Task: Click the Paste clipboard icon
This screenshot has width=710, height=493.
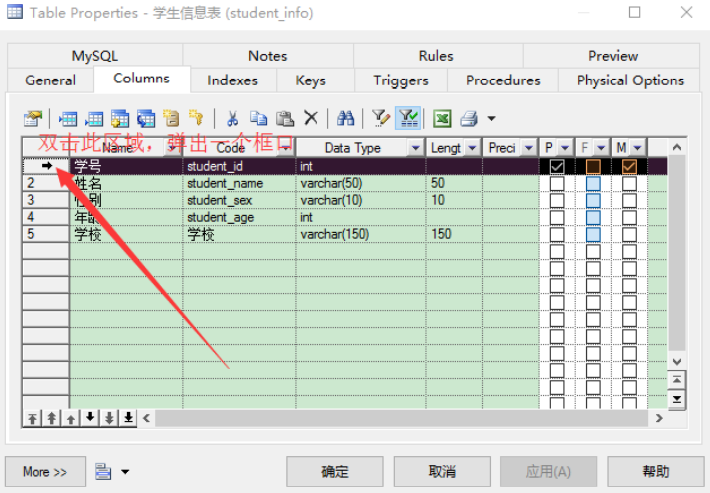Action: click(x=285, y=118)
